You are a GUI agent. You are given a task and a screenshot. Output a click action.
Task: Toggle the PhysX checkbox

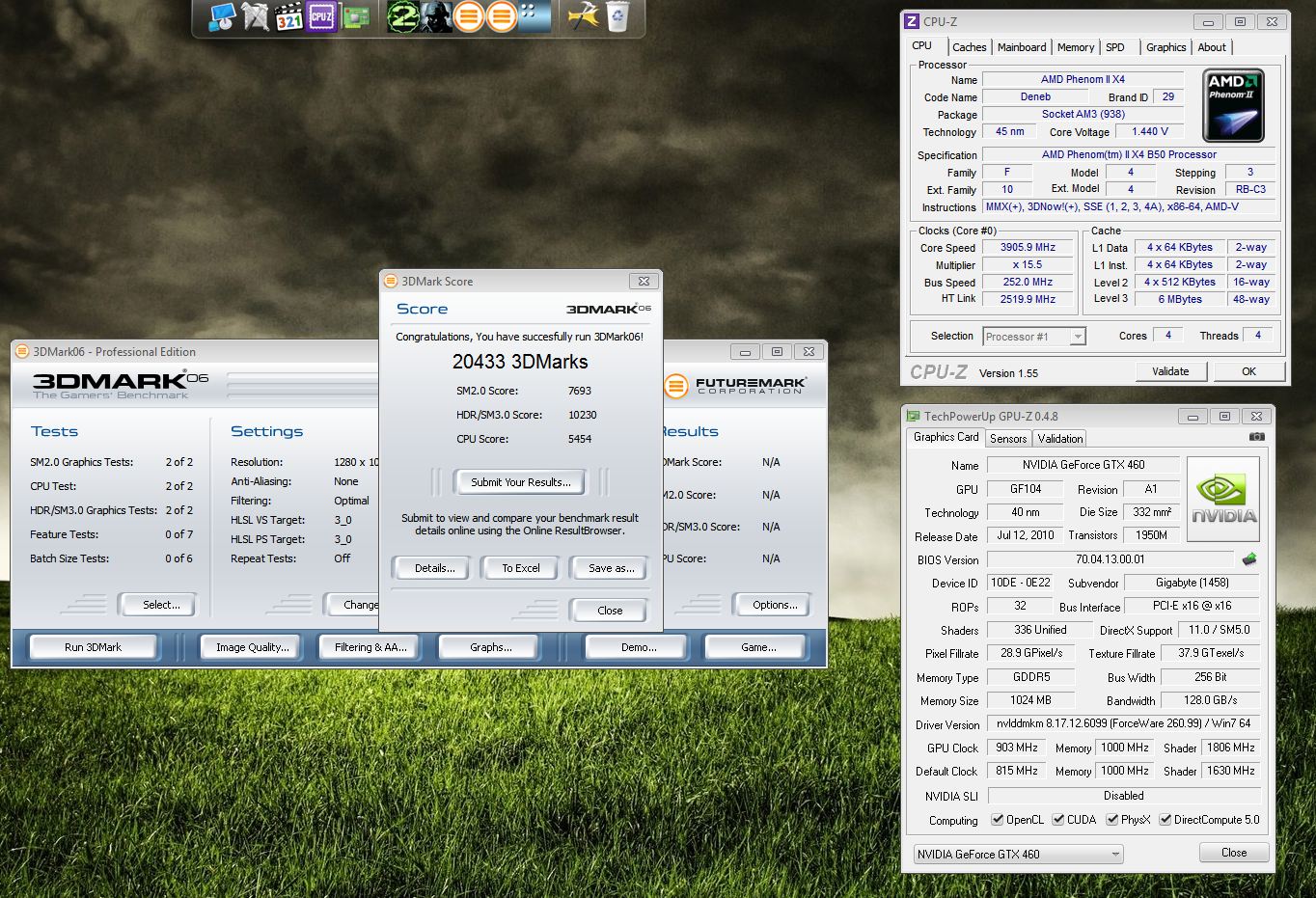tap(1112, 820)
